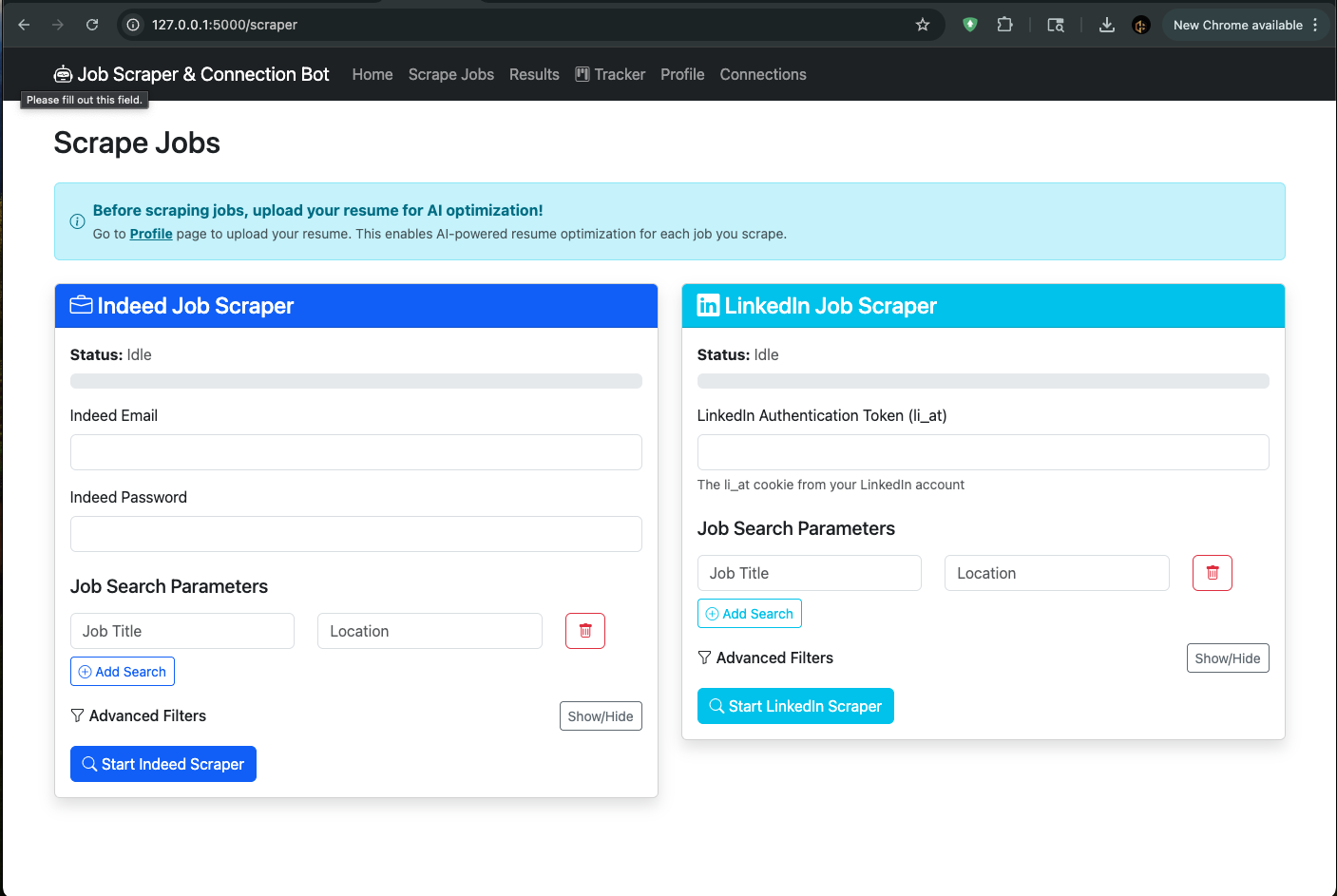The image size is (1337, 896).
Task: Click the Indeed status progress bar
Action: tap(356, 381)
